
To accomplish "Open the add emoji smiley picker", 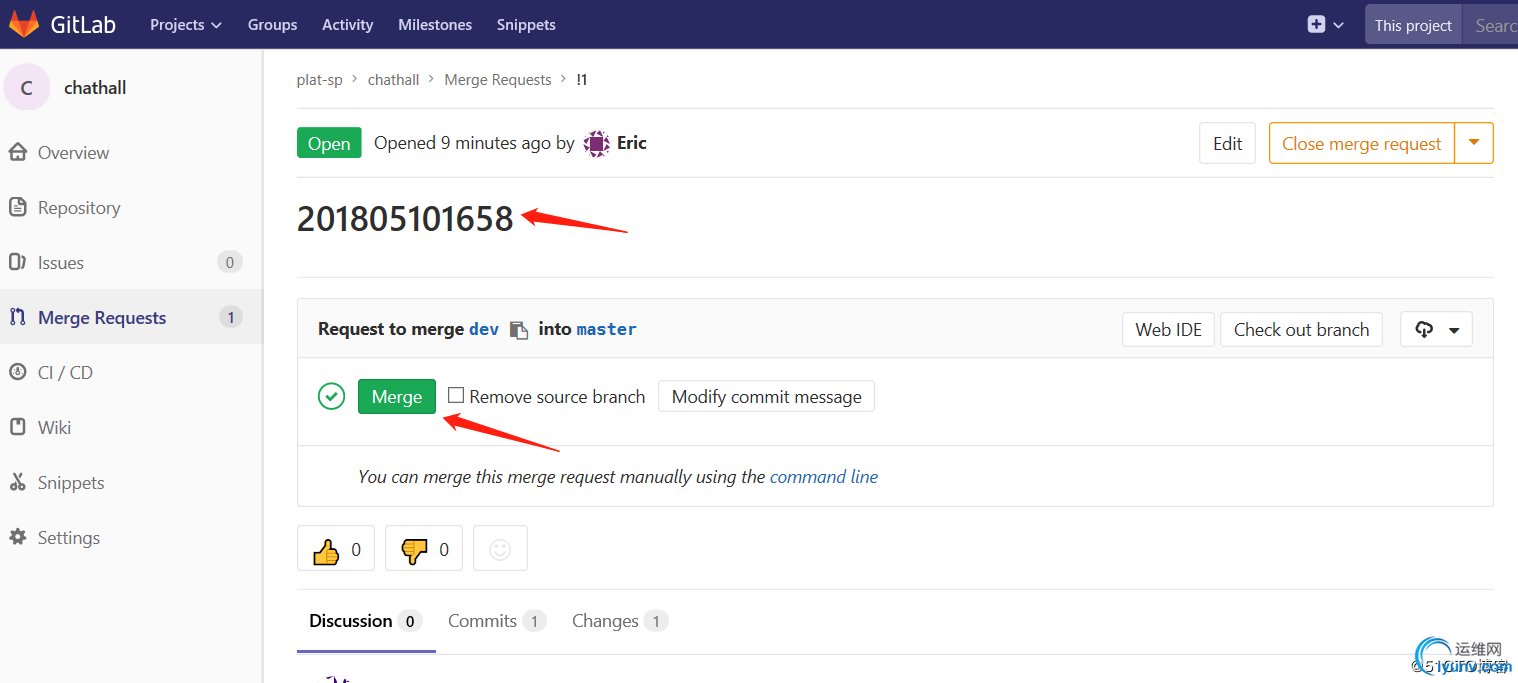I will [500, 549].
